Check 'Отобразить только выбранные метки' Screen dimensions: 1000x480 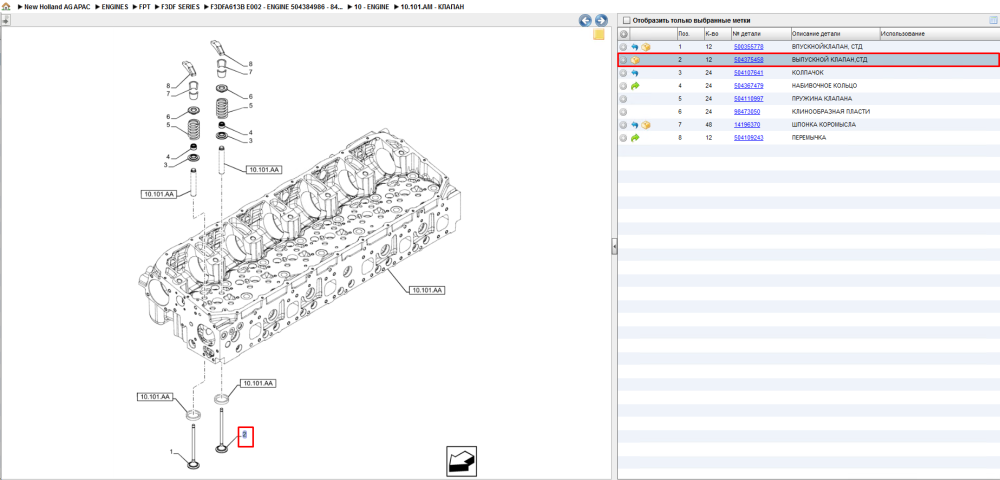pyautogui.click(x=626, y=20)
